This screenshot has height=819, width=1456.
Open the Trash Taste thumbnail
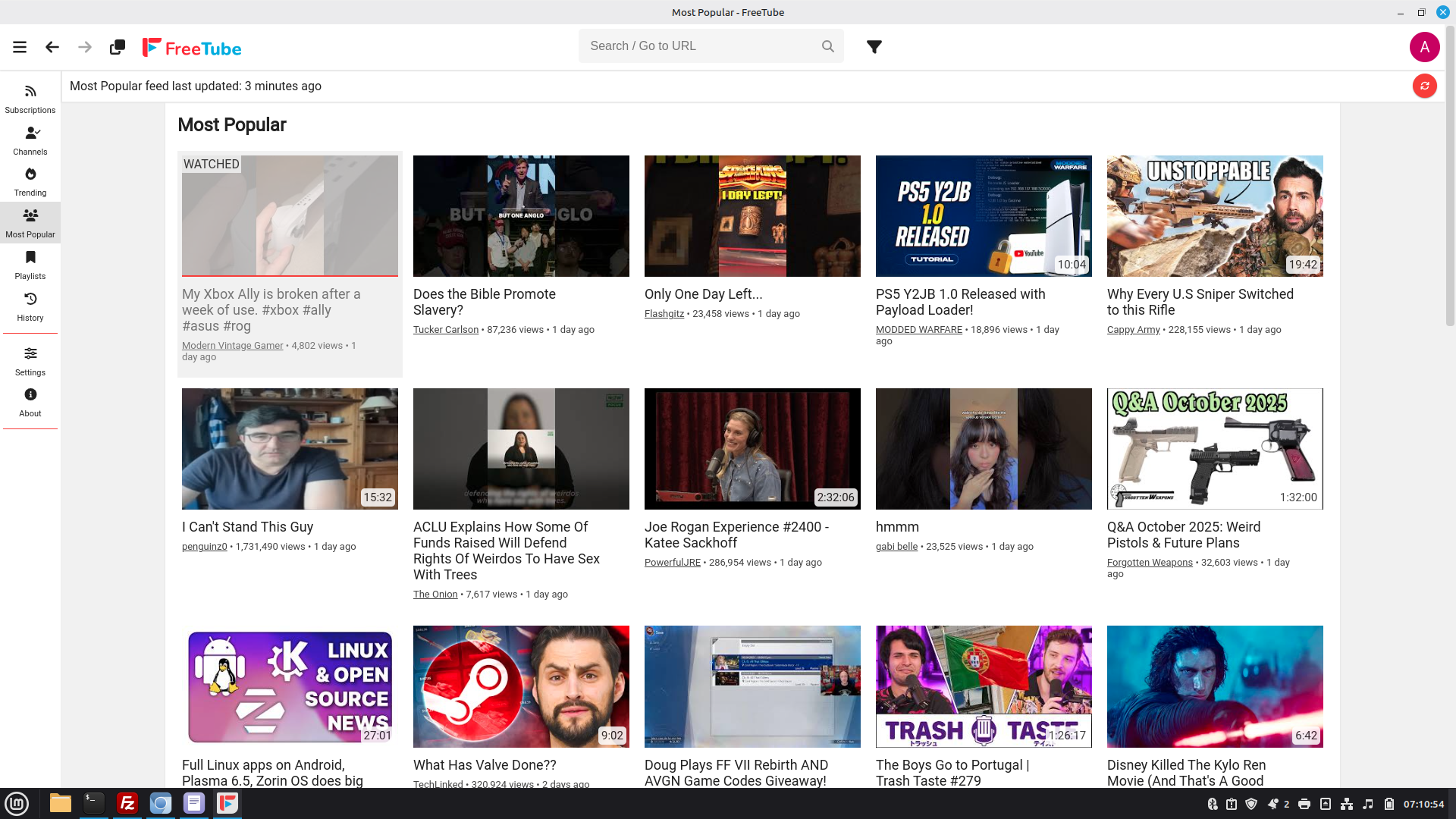pyautogui.click(x=984, y=686)
